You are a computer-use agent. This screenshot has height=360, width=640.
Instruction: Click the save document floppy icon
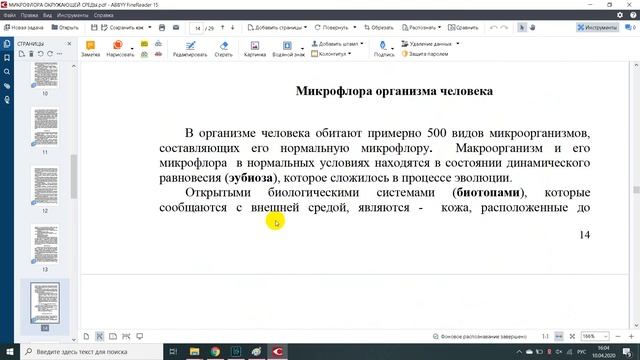94,27
